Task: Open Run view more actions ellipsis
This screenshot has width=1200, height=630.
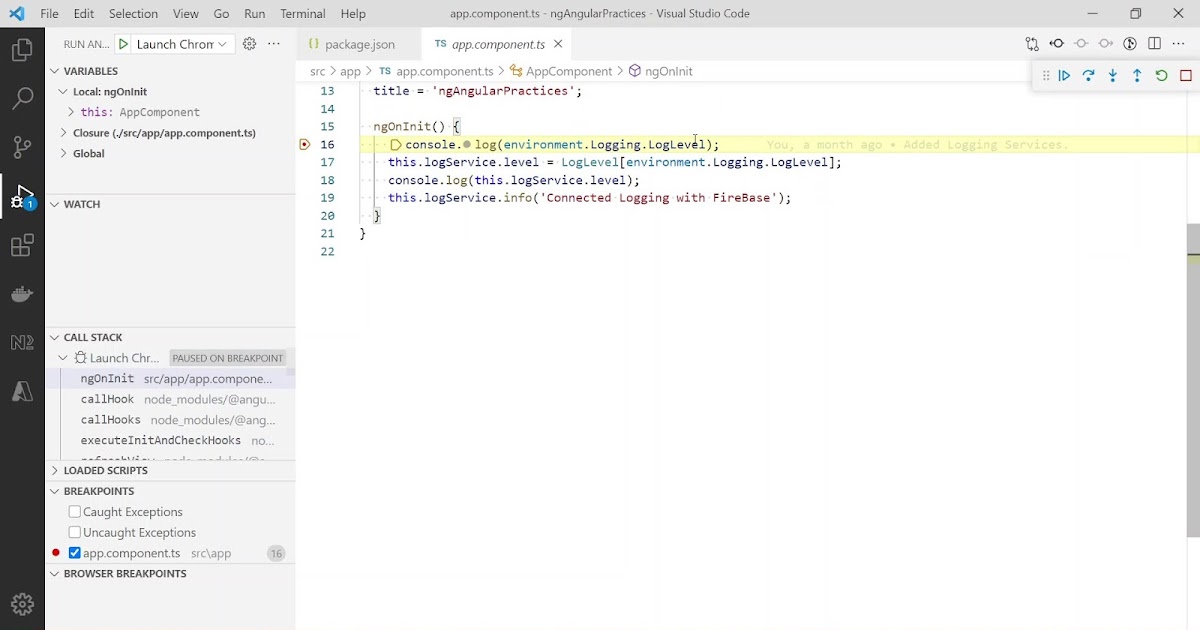Action: click(x=274, y=44)
